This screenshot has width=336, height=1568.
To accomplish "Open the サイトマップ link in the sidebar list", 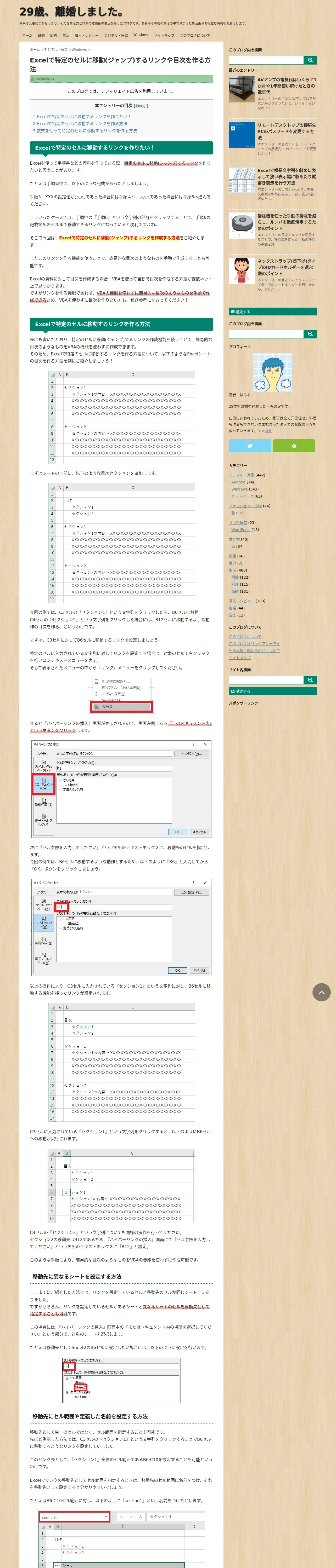I will [x=240, y=658].
